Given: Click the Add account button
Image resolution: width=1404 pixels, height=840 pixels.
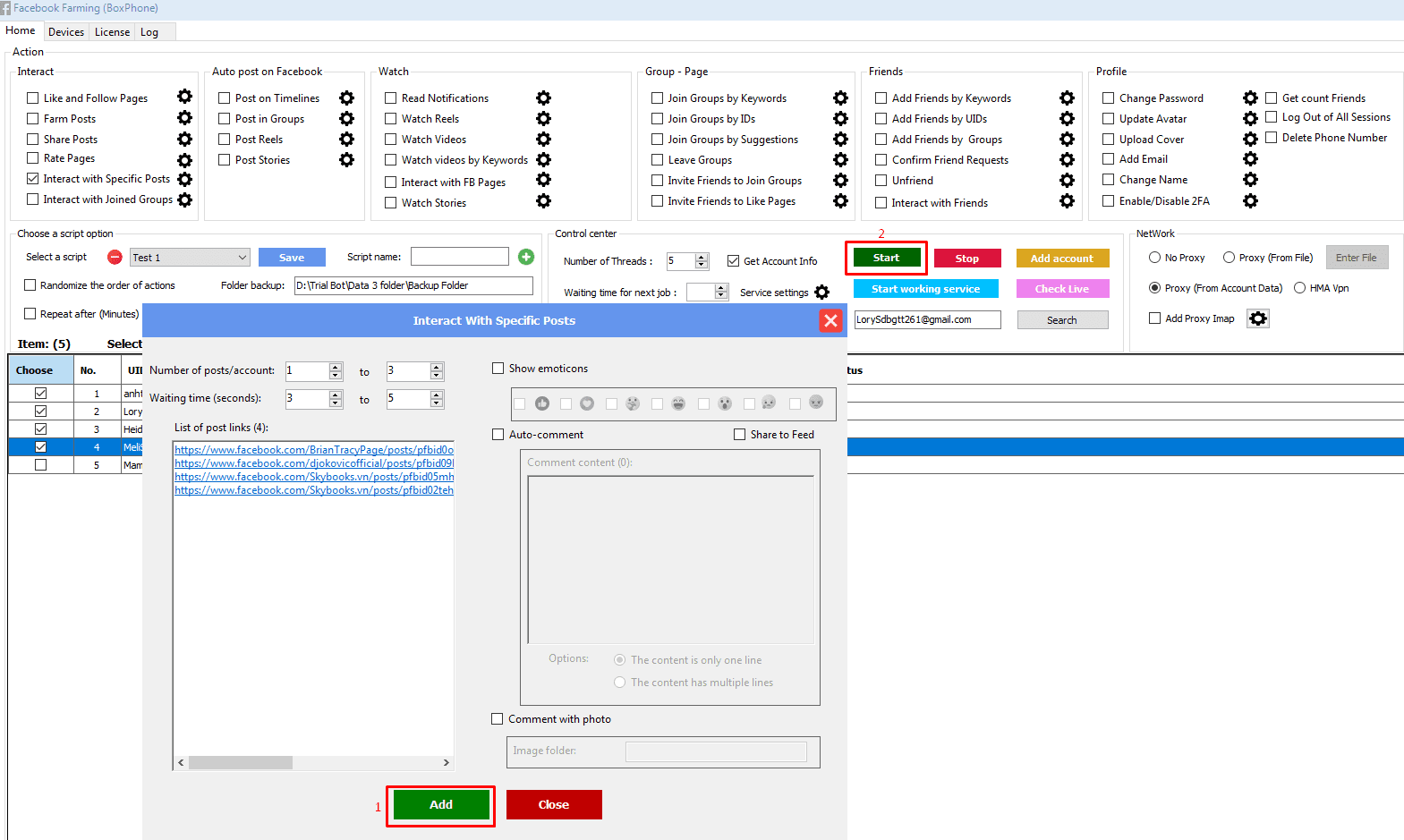Looking at the screenshot, I should click(1062, 259).
